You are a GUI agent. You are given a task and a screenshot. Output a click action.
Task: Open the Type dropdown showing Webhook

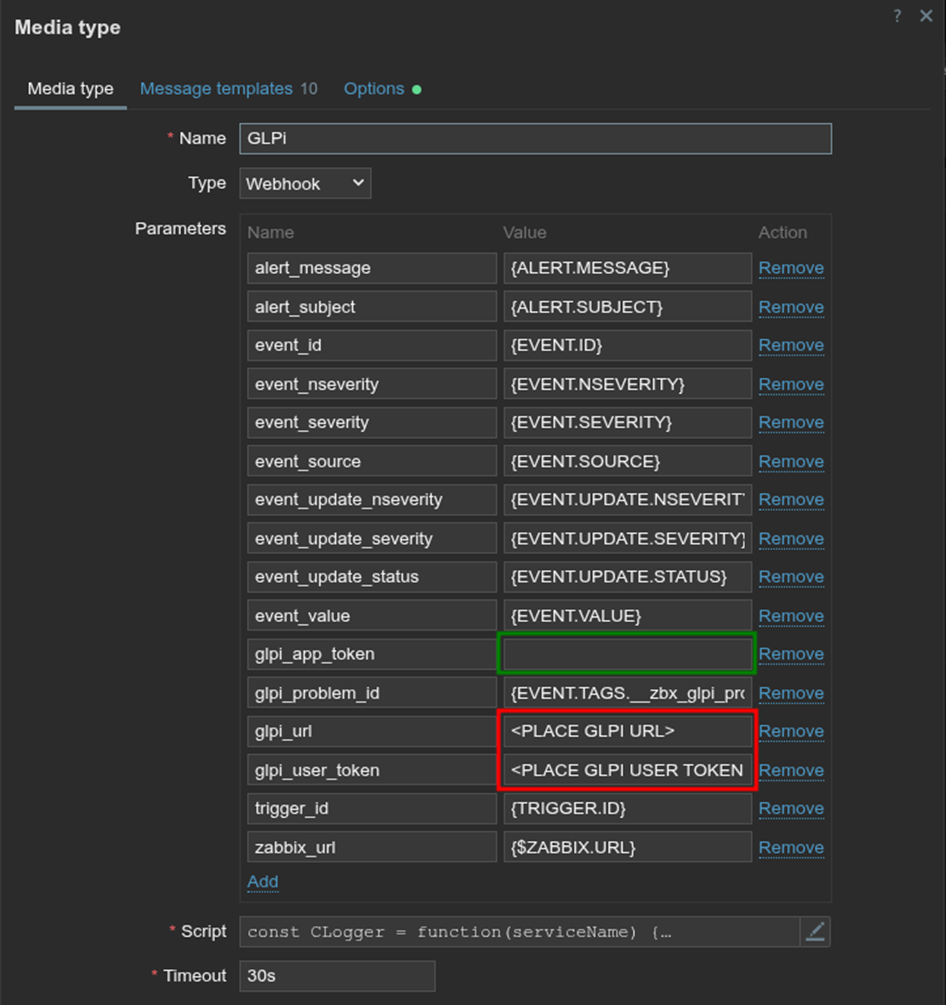(x=305, y=183)
